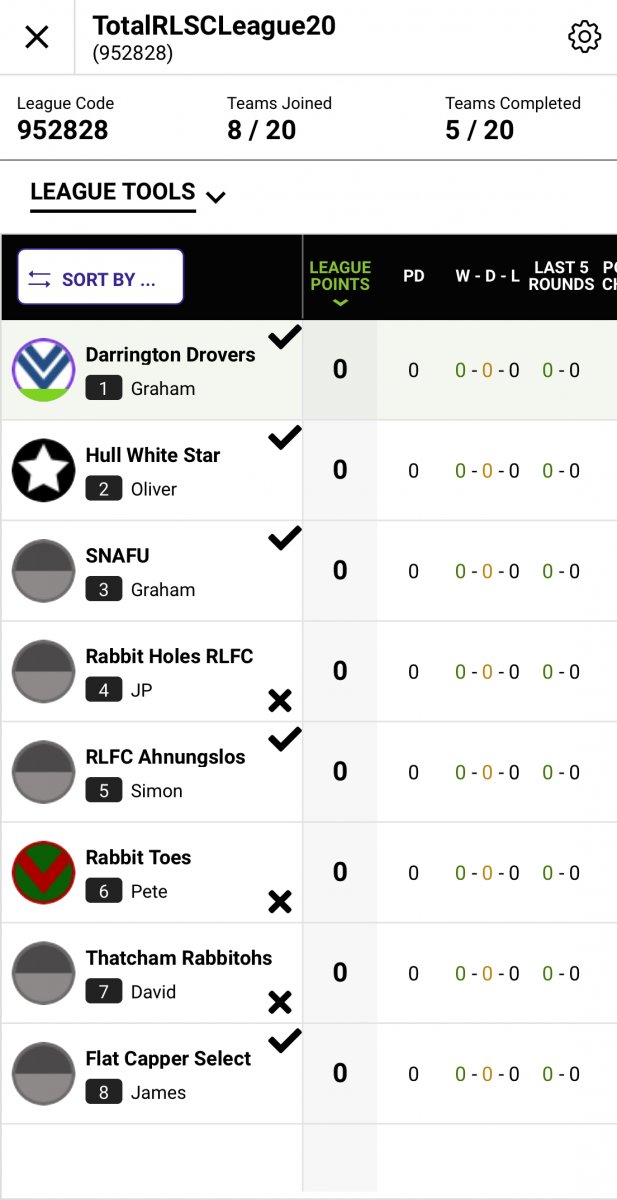Tap Rabbit Toes red-green team logo

tap(44, 873)
